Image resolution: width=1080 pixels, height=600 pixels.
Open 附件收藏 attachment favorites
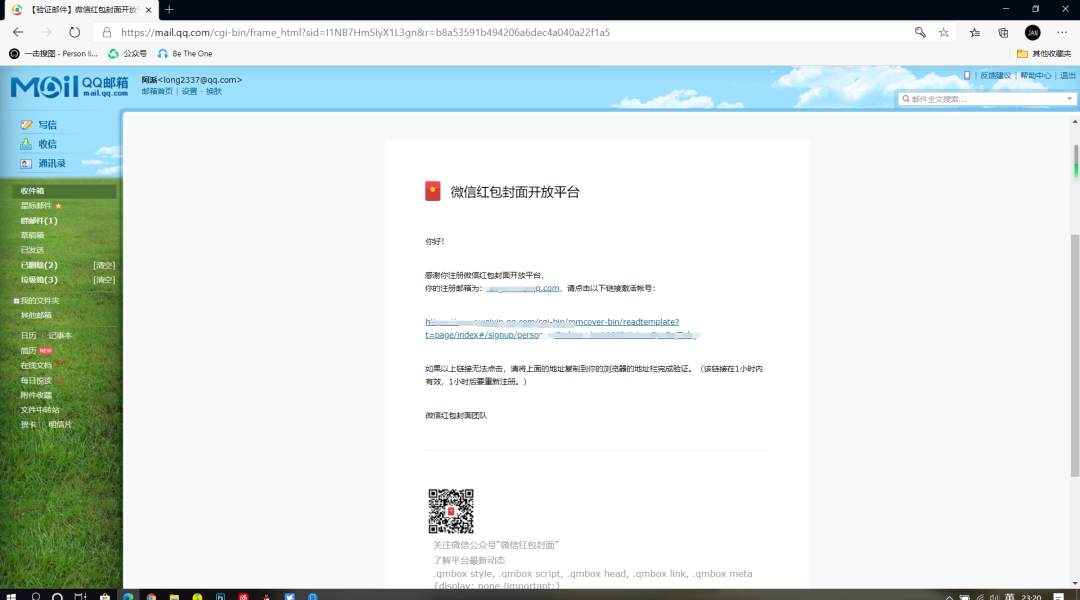(x=36, y=395)
